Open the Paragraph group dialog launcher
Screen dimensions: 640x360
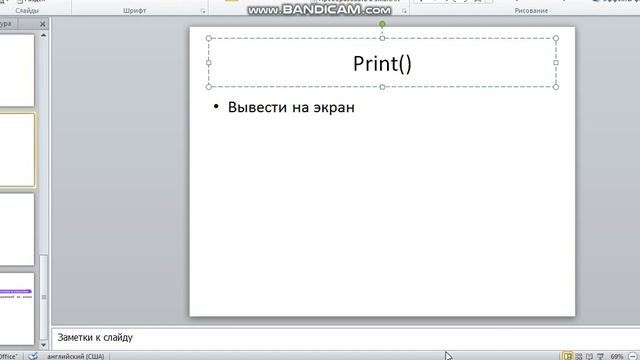pyautogui.click(x=404, y=11)
